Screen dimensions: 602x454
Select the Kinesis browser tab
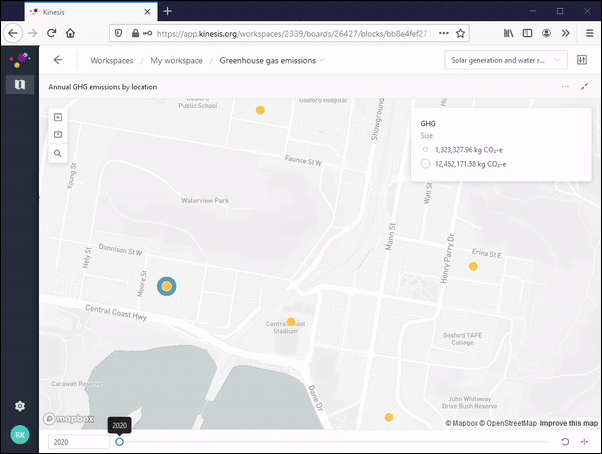91,12
